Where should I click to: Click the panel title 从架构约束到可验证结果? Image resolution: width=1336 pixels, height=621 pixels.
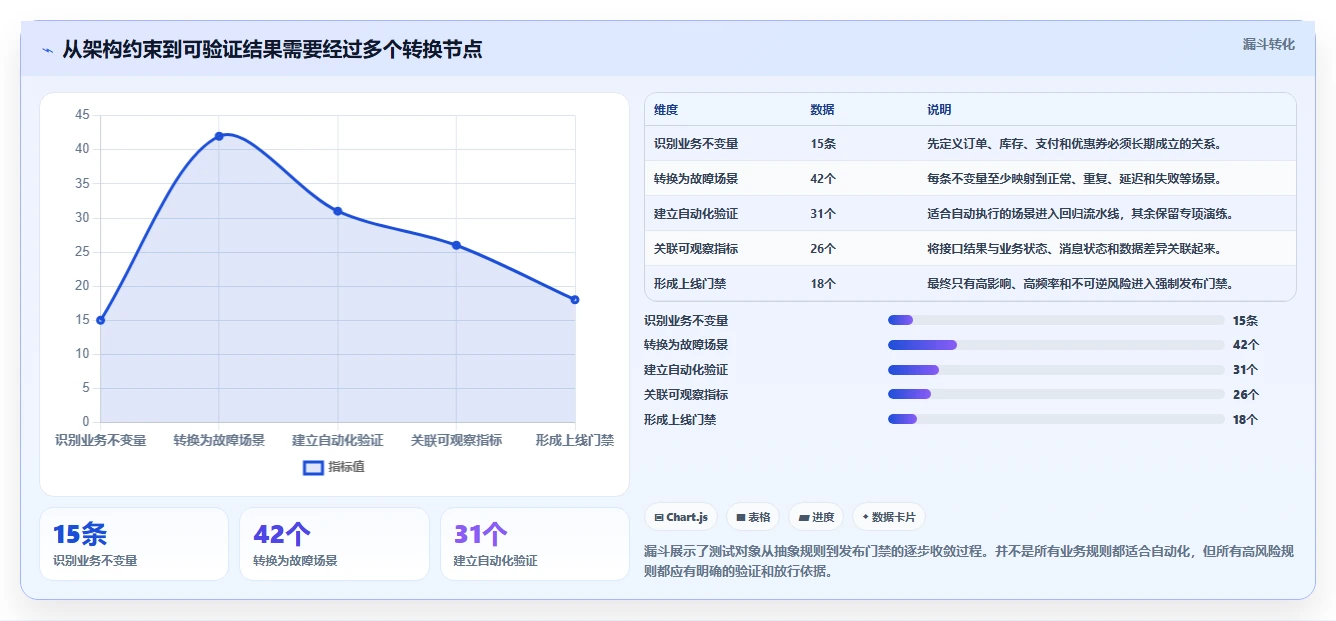(x=272, y=50)
